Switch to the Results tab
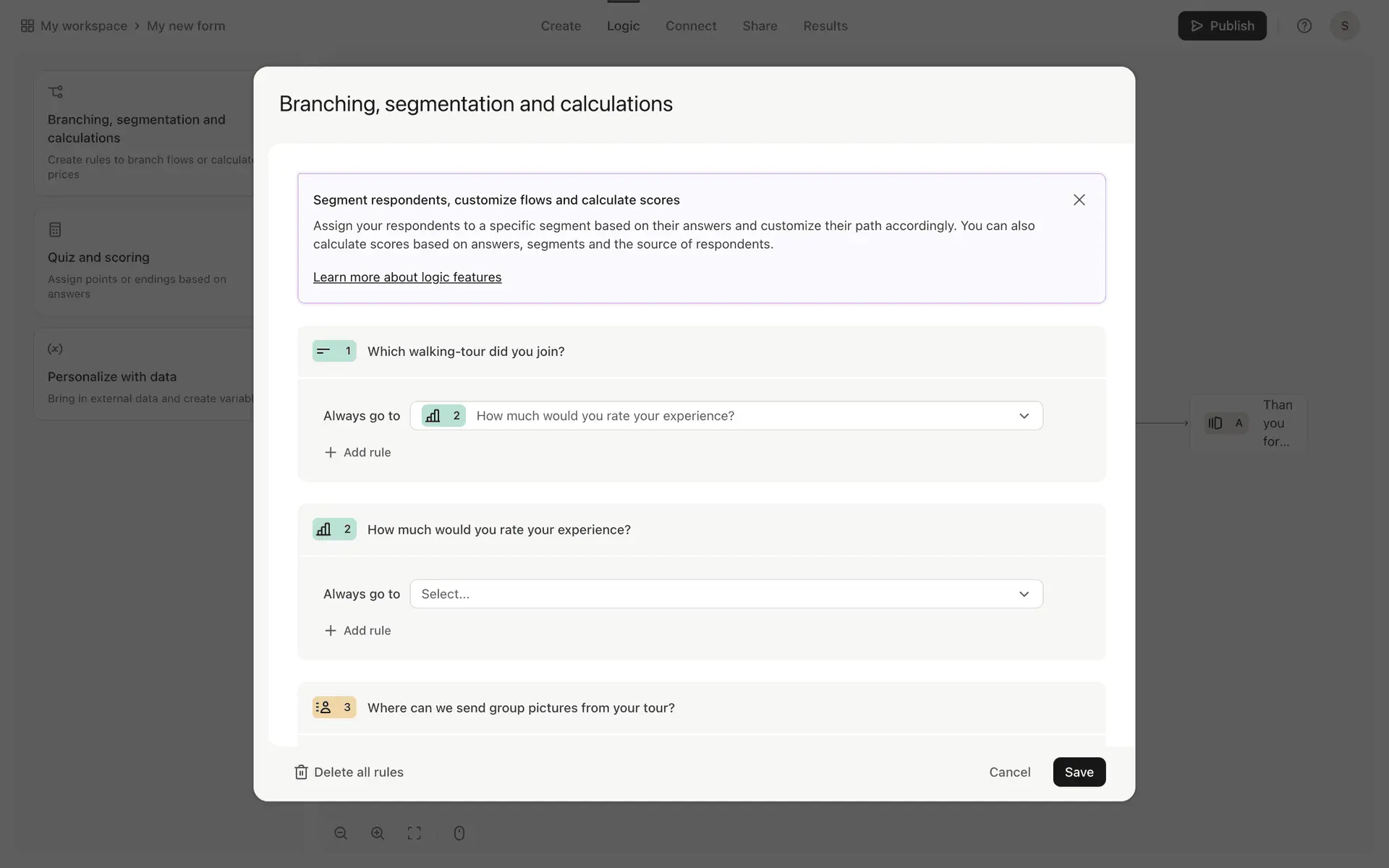This screenshot has width=1389, height=868. pyautogui.click(x=825, y=26)
